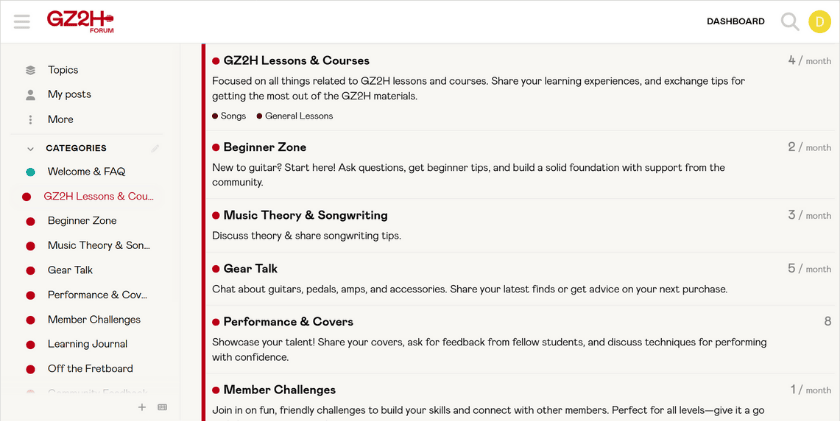This screenshot has width=840, height=421.
Task: Click the pencil edit icon beside Categories
Action: (x=155, y=148)
